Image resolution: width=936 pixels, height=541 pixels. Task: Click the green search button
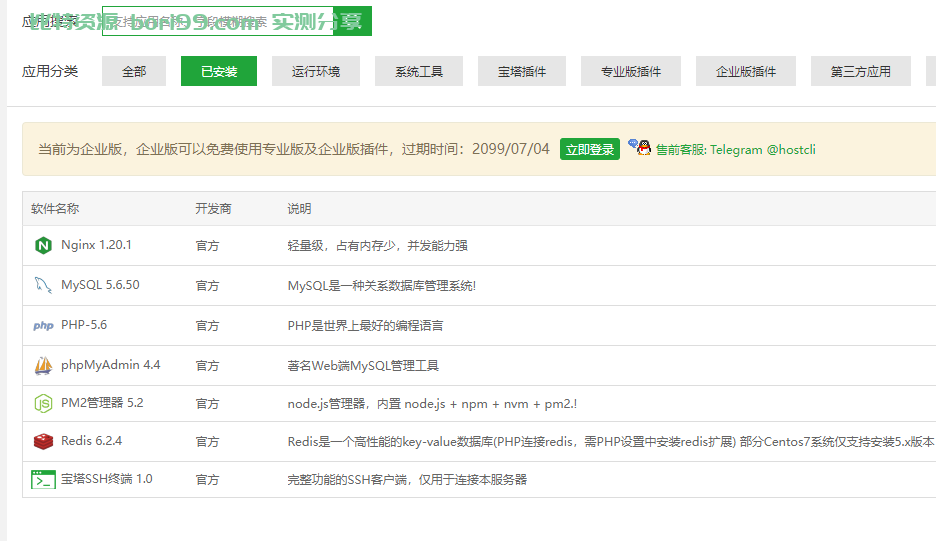tap(352, 21)
